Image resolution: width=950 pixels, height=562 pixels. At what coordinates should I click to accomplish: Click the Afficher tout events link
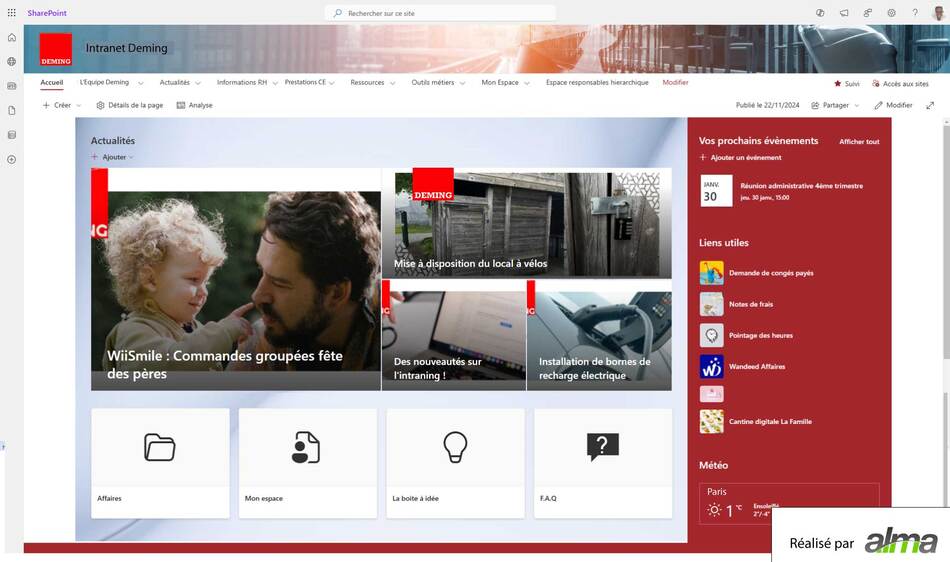859,142
